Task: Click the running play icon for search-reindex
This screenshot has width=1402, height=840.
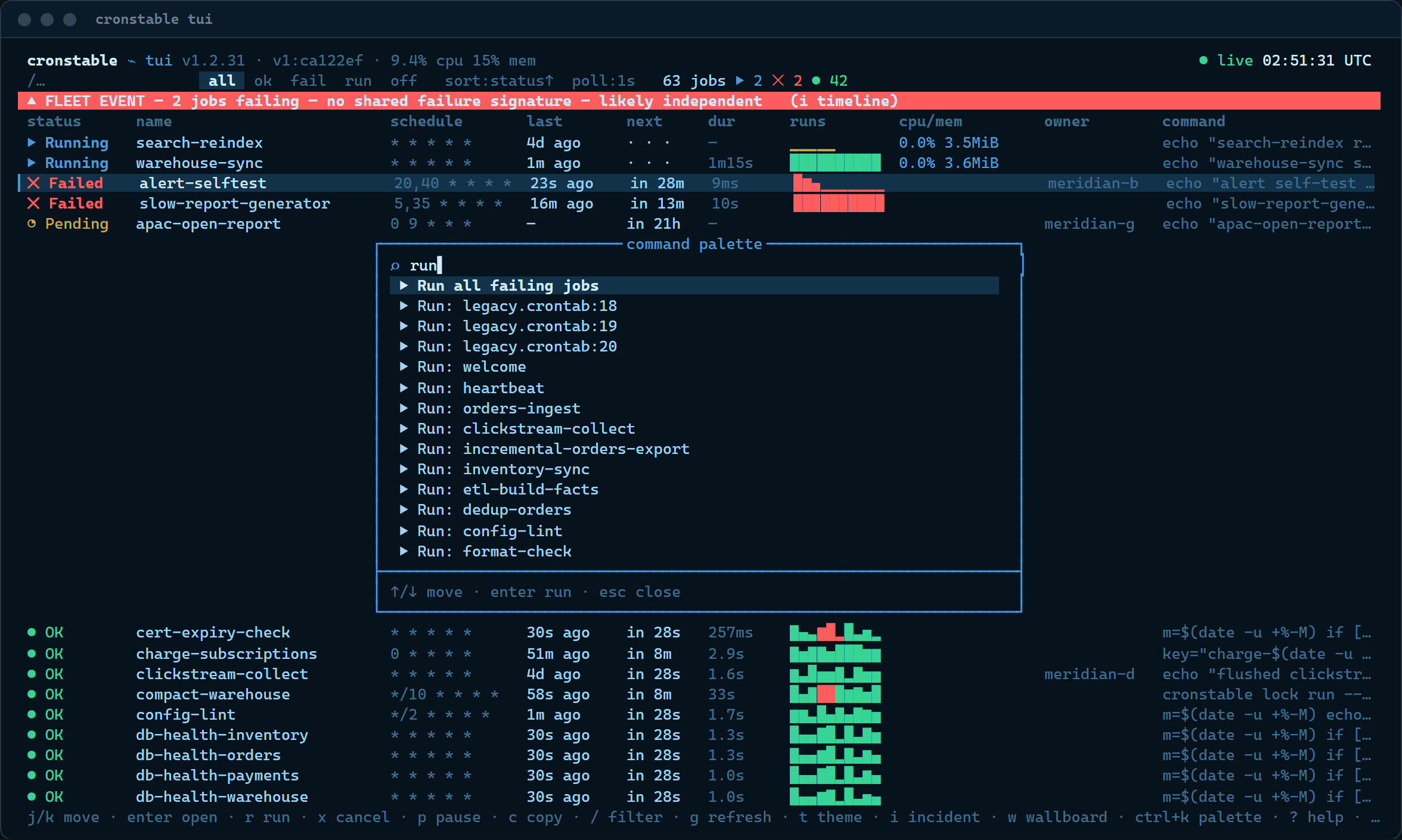Action: tap(32, 143)
